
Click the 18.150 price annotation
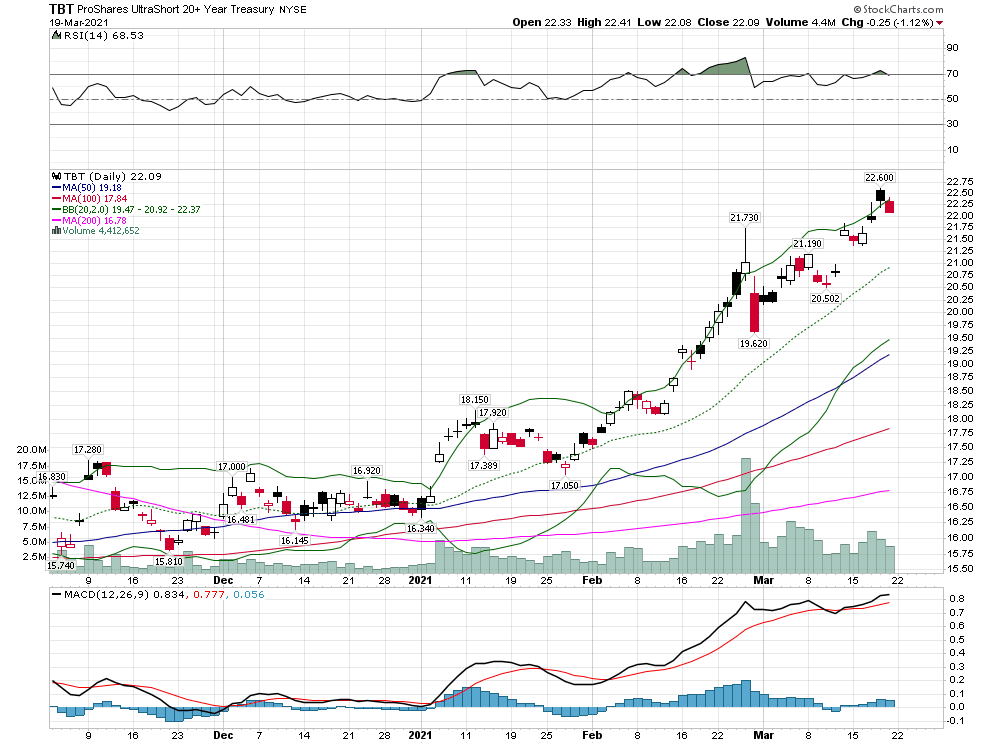474,400
